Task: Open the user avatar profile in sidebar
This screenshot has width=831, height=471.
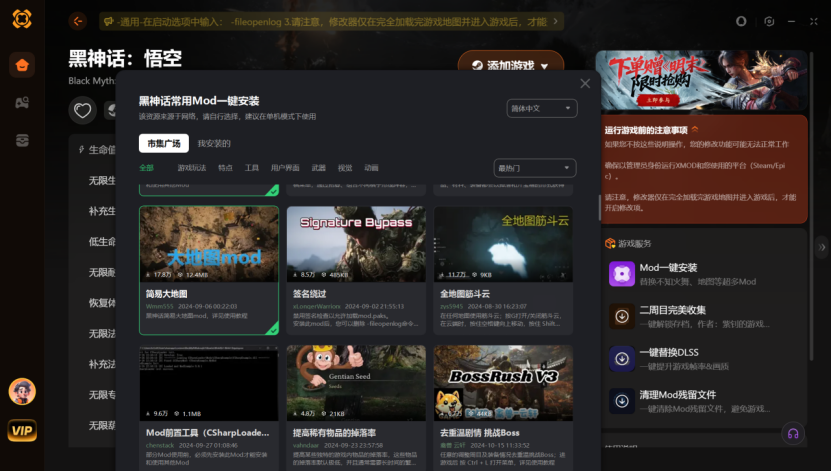Action: click(x=22, y=392)
